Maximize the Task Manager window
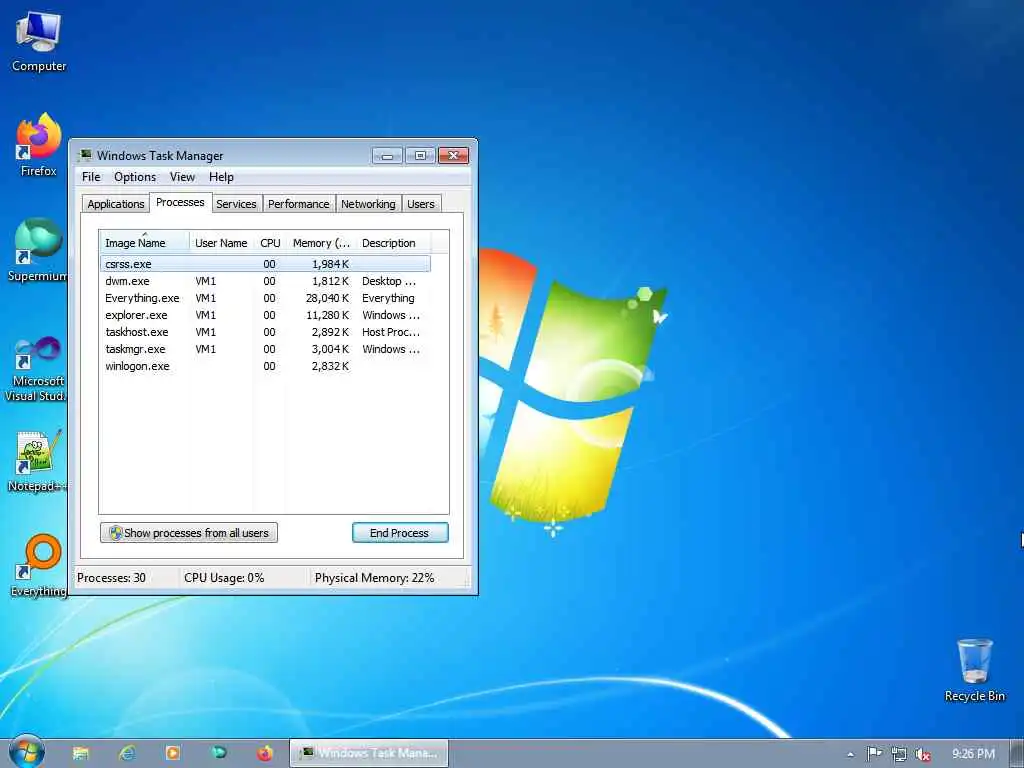Viewport: 1024px width, 768px height. coord(420,155)
